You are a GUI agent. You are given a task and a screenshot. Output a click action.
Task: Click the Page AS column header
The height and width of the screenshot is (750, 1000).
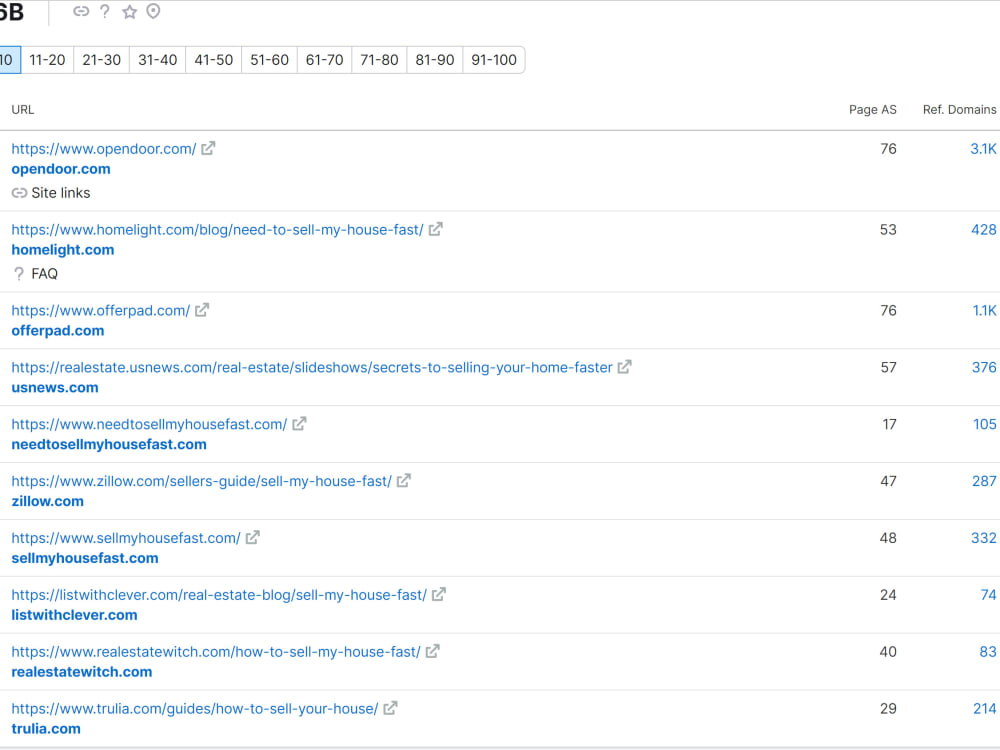pyautogui.click(x=872, y=110)
